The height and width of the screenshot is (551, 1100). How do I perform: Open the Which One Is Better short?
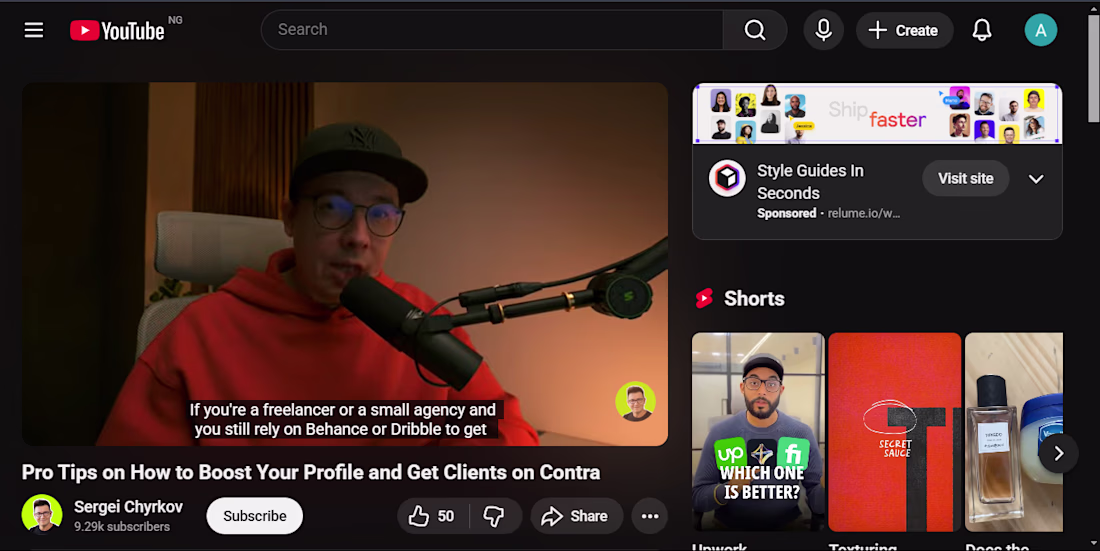click(x=758, y=432)
